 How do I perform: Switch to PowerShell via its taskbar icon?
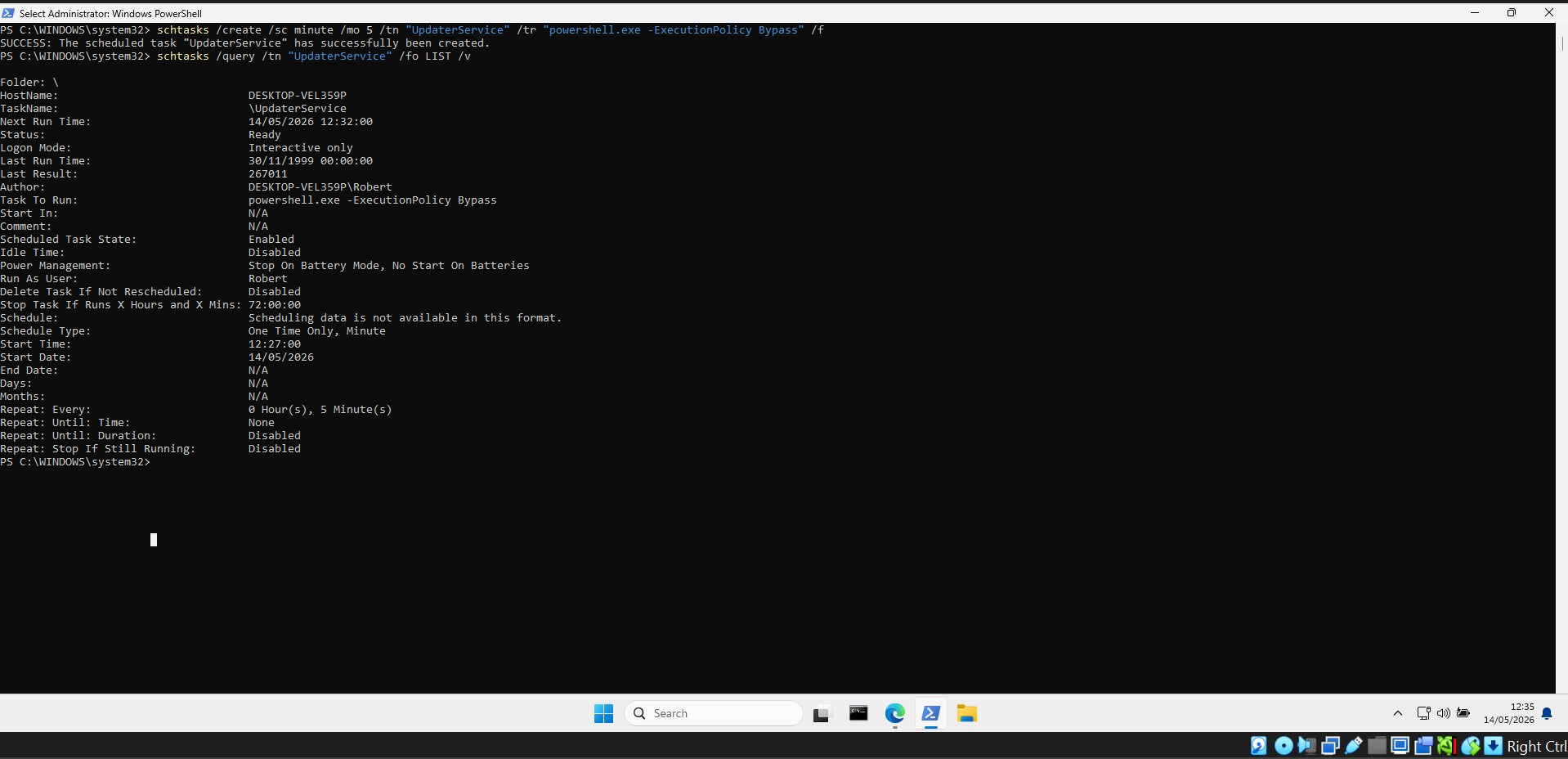coord(931,713)
